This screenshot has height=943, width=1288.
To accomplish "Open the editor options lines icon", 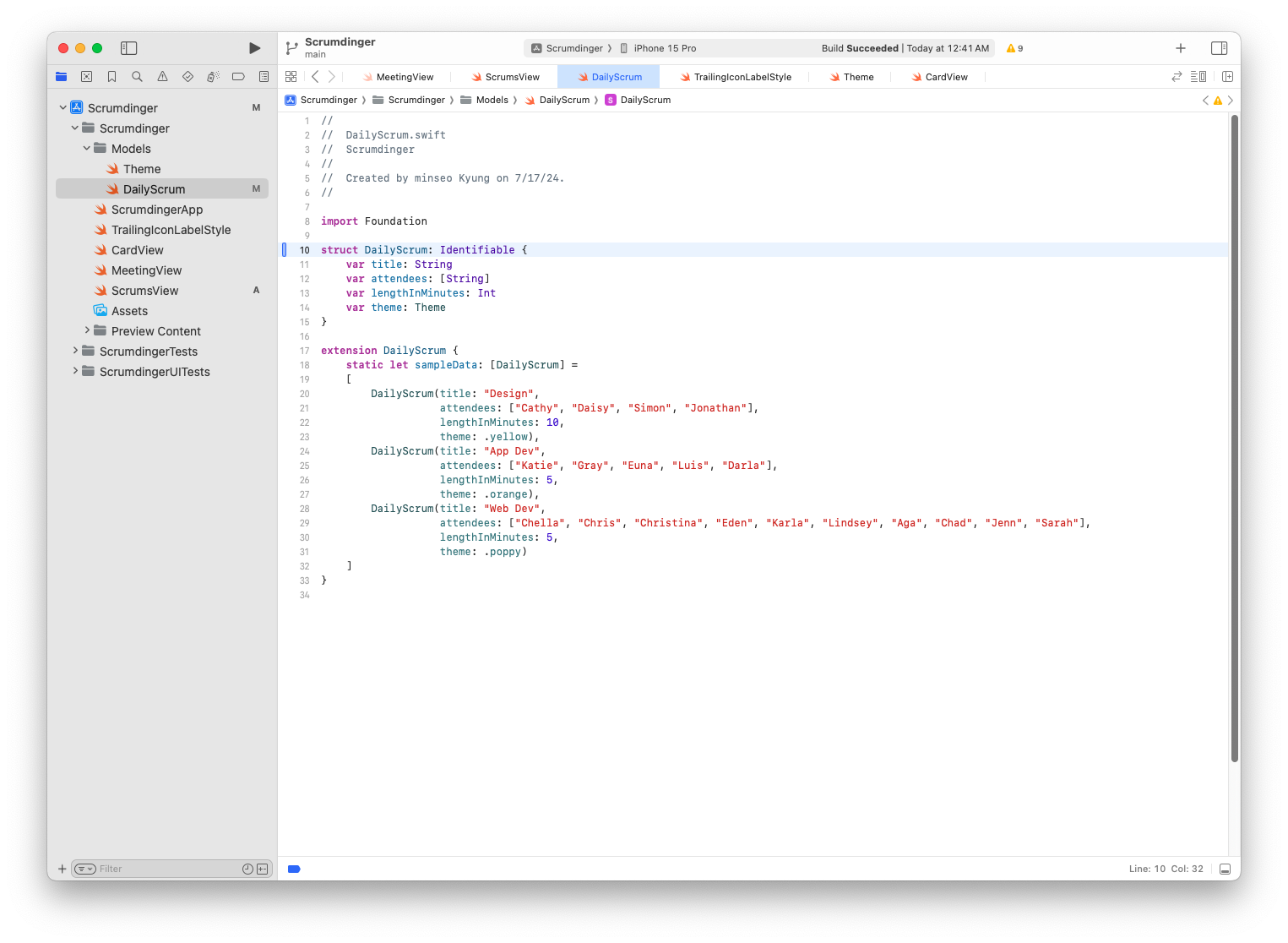I will point(1198,77).
